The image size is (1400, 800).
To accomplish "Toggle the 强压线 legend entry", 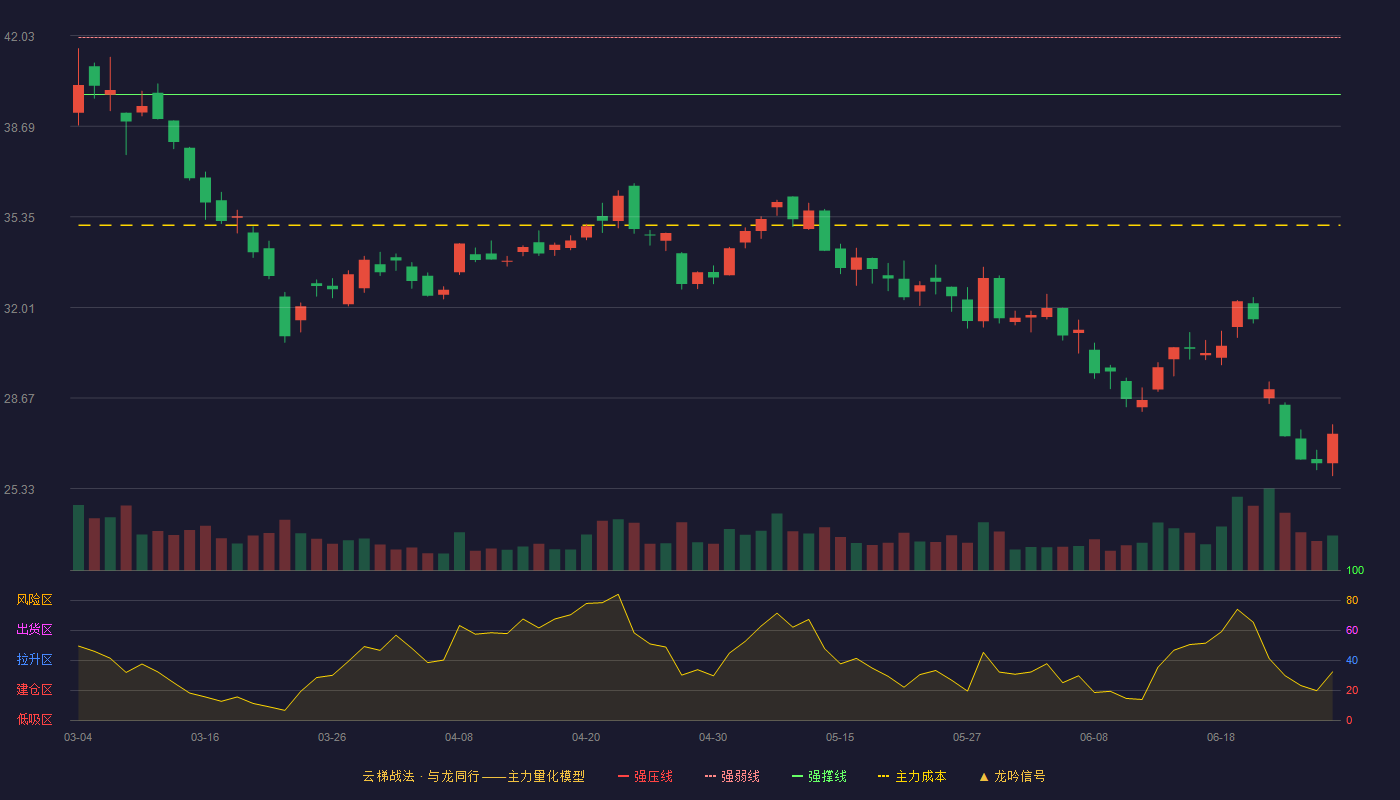I will [645, 776].
